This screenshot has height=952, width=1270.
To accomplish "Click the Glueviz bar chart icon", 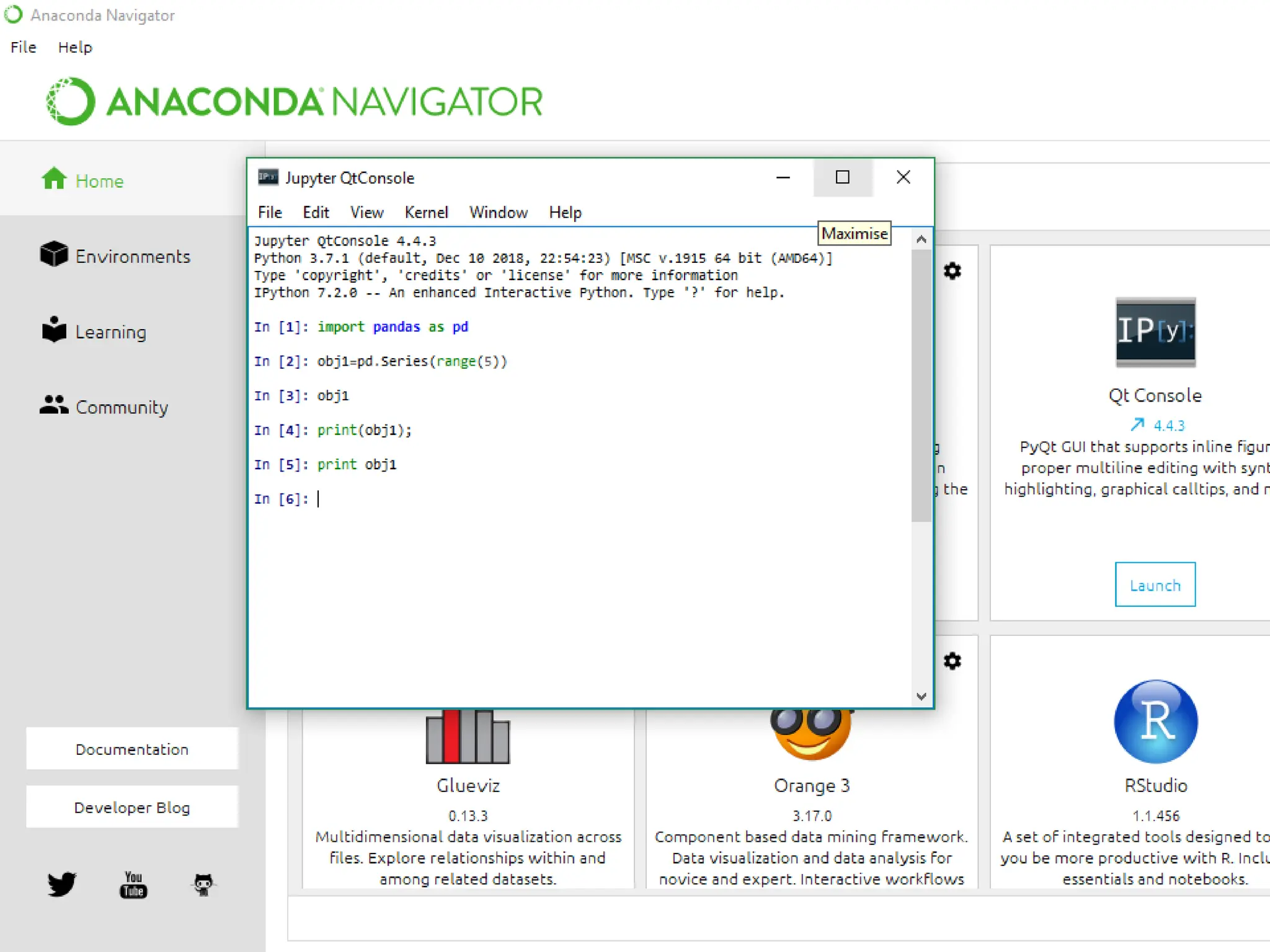I will [x=468, y=736].
